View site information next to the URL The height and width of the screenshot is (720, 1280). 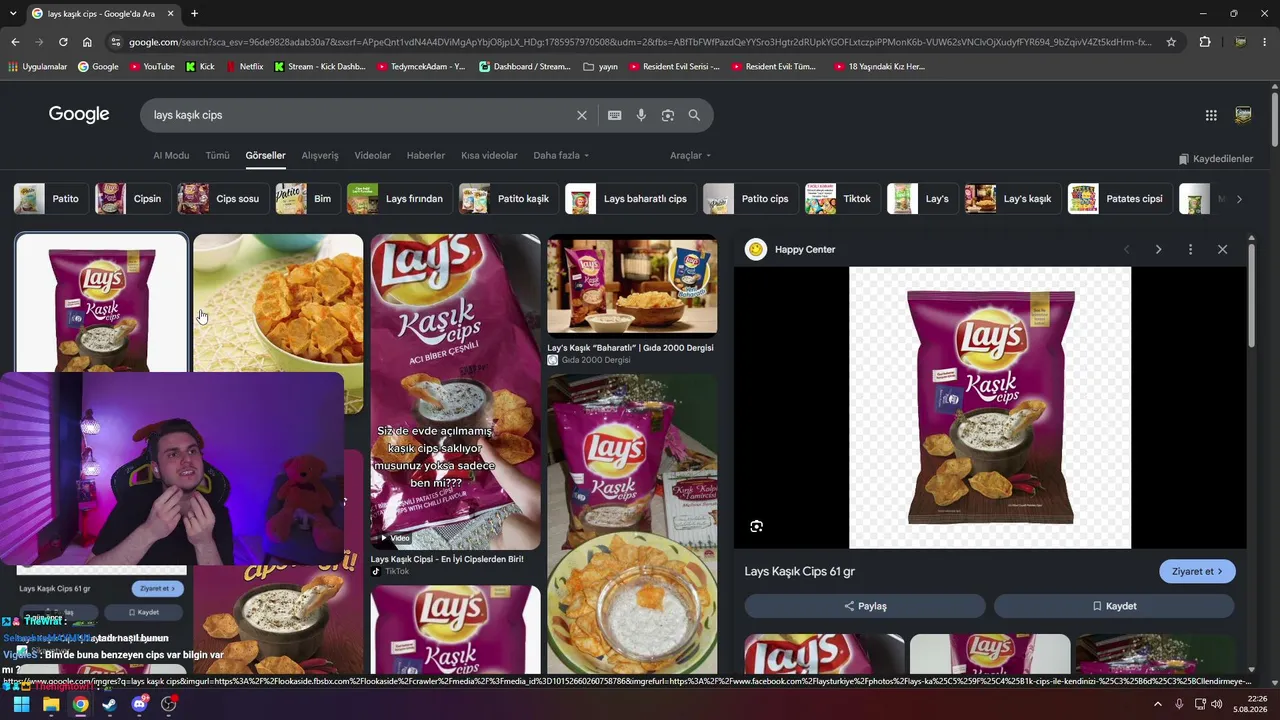click(x=116, y=42)
